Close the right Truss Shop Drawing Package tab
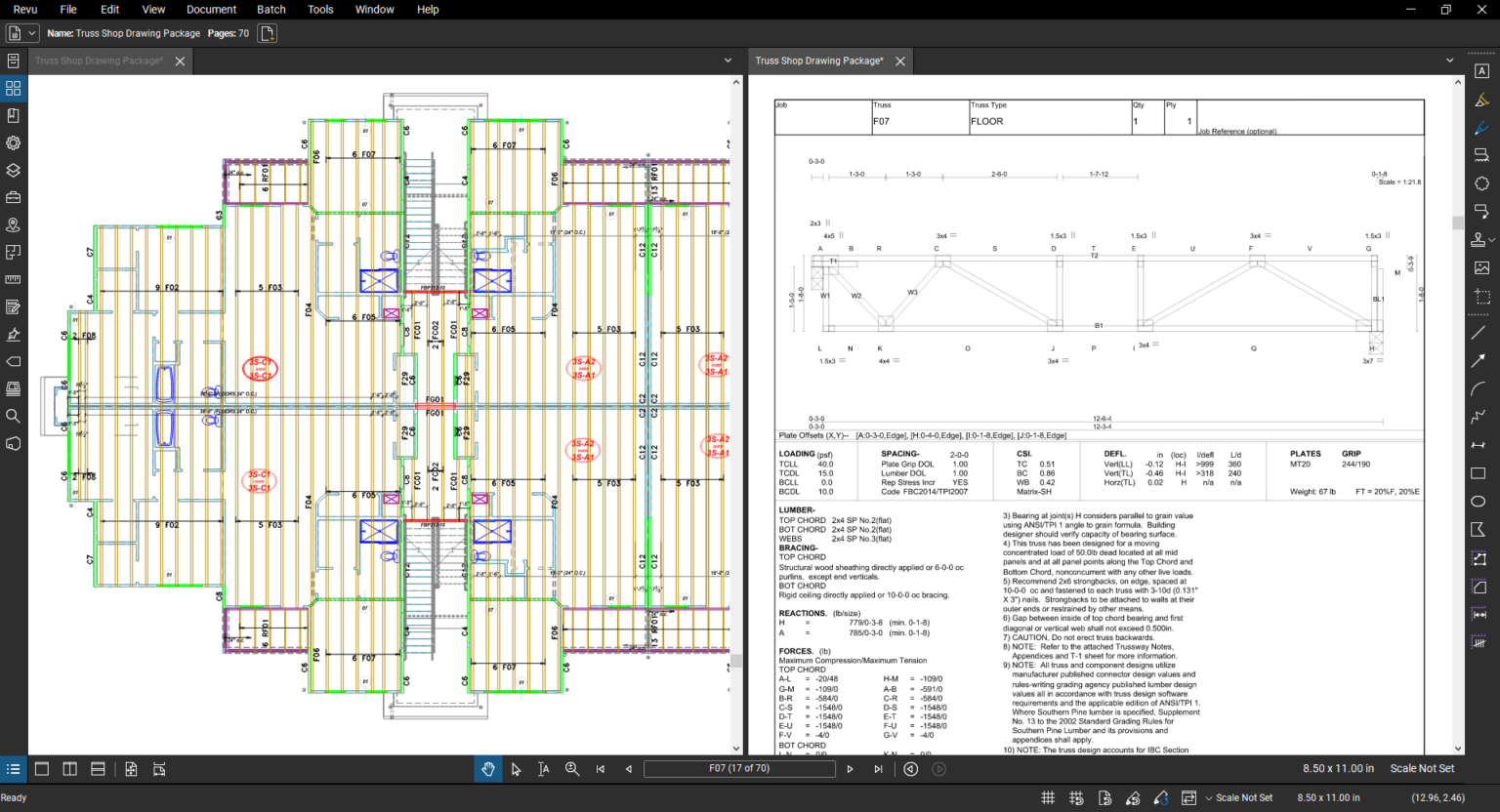The width and height of the screenshot is (1500, 812). (x=900, y=61)
